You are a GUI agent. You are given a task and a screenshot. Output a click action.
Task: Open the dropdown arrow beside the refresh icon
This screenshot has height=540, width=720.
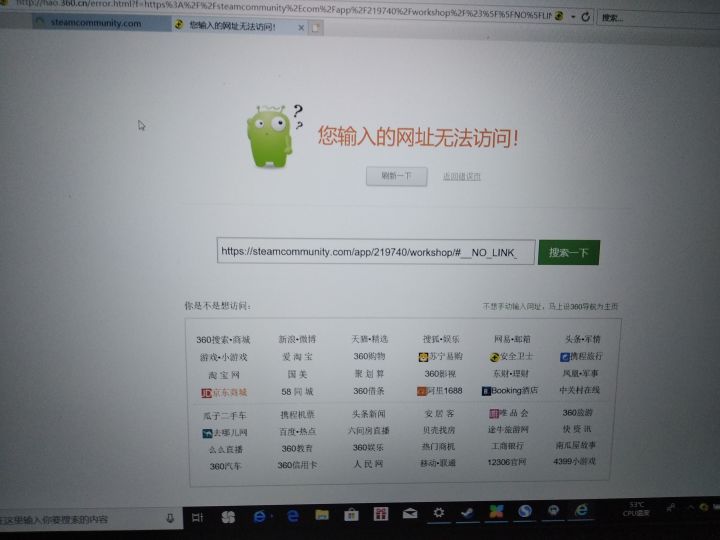coord(573,17)
